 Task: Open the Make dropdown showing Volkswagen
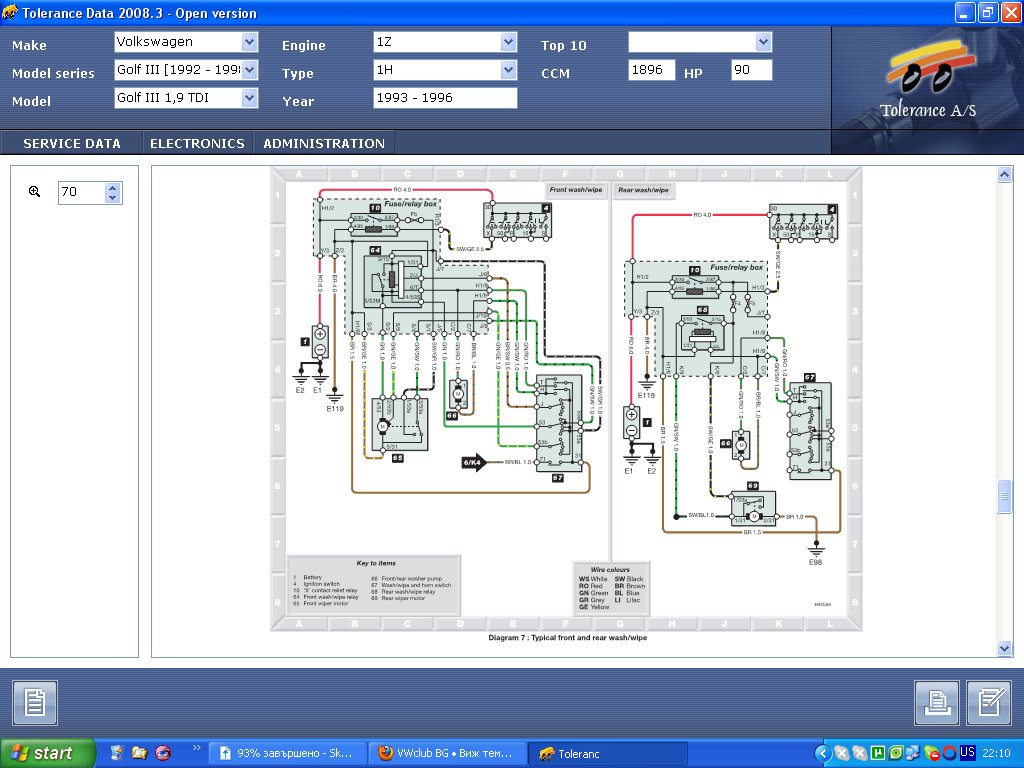tap(249, 42)
